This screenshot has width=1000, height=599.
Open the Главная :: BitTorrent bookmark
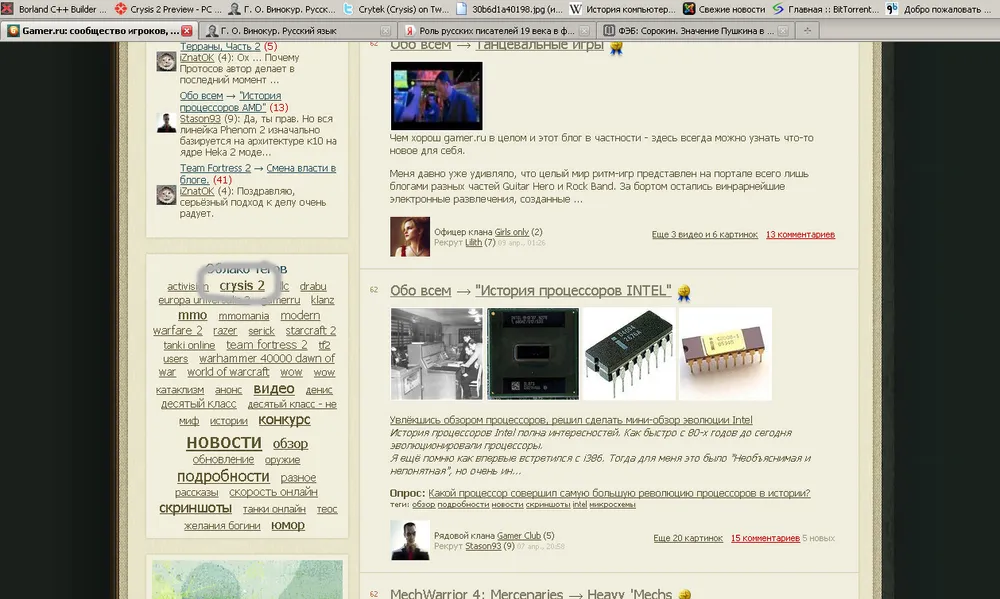click(826, 9)
